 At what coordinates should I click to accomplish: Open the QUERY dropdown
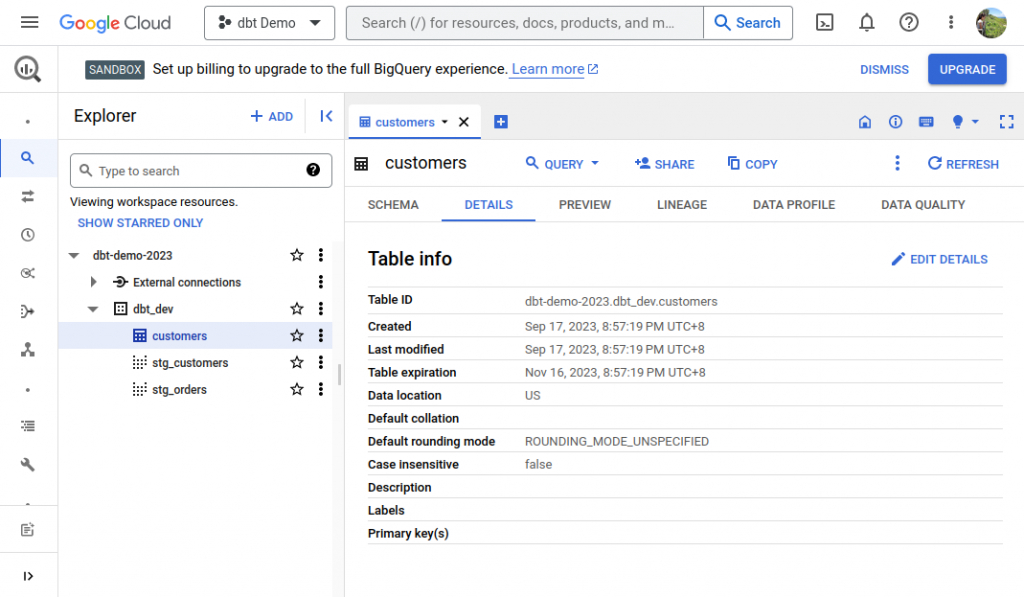point(562,164)
